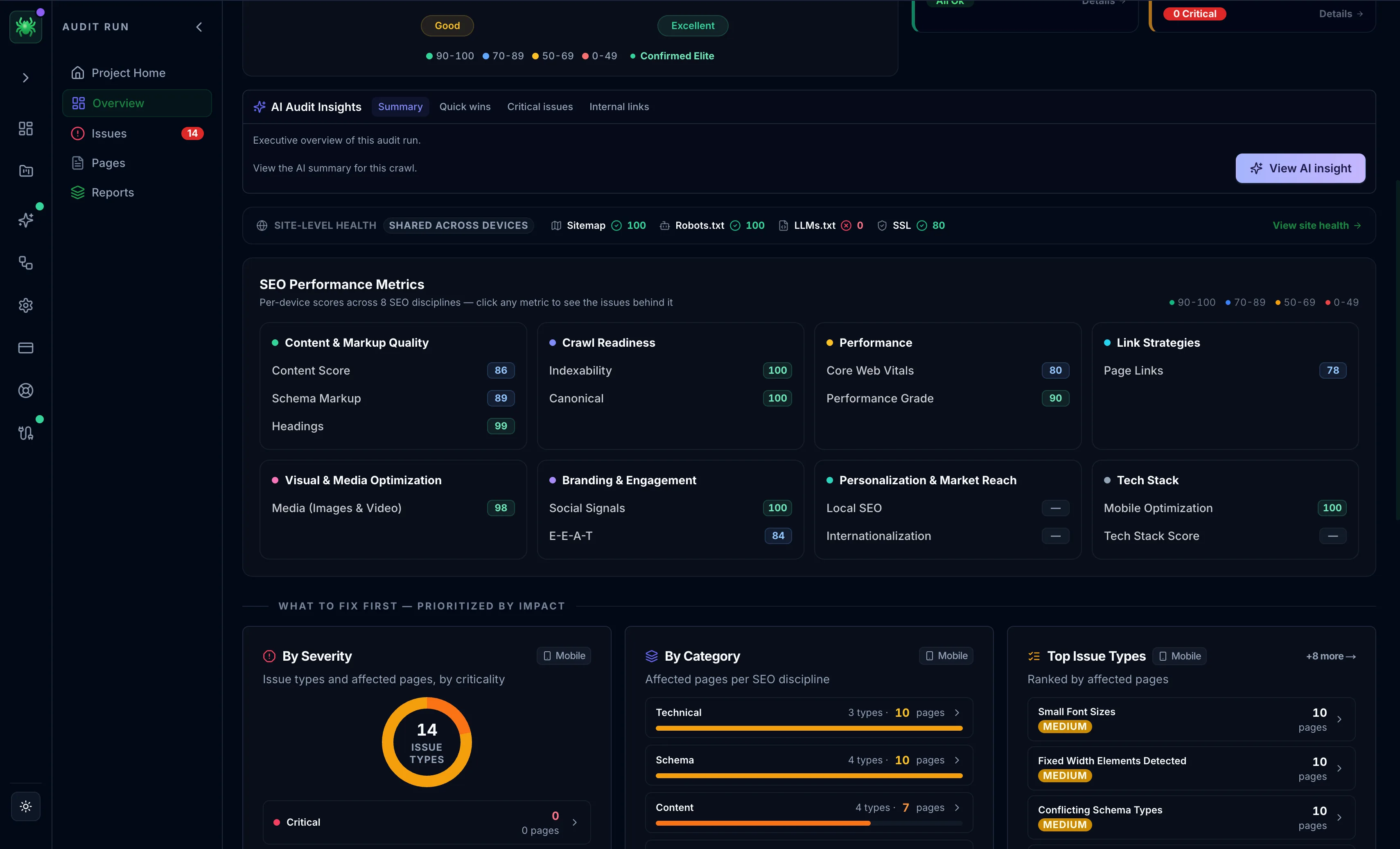Open the +8 more issue types link
Image resolution: width=1400 pixels, height=849 pixels.
click(x=1331, y=656)
